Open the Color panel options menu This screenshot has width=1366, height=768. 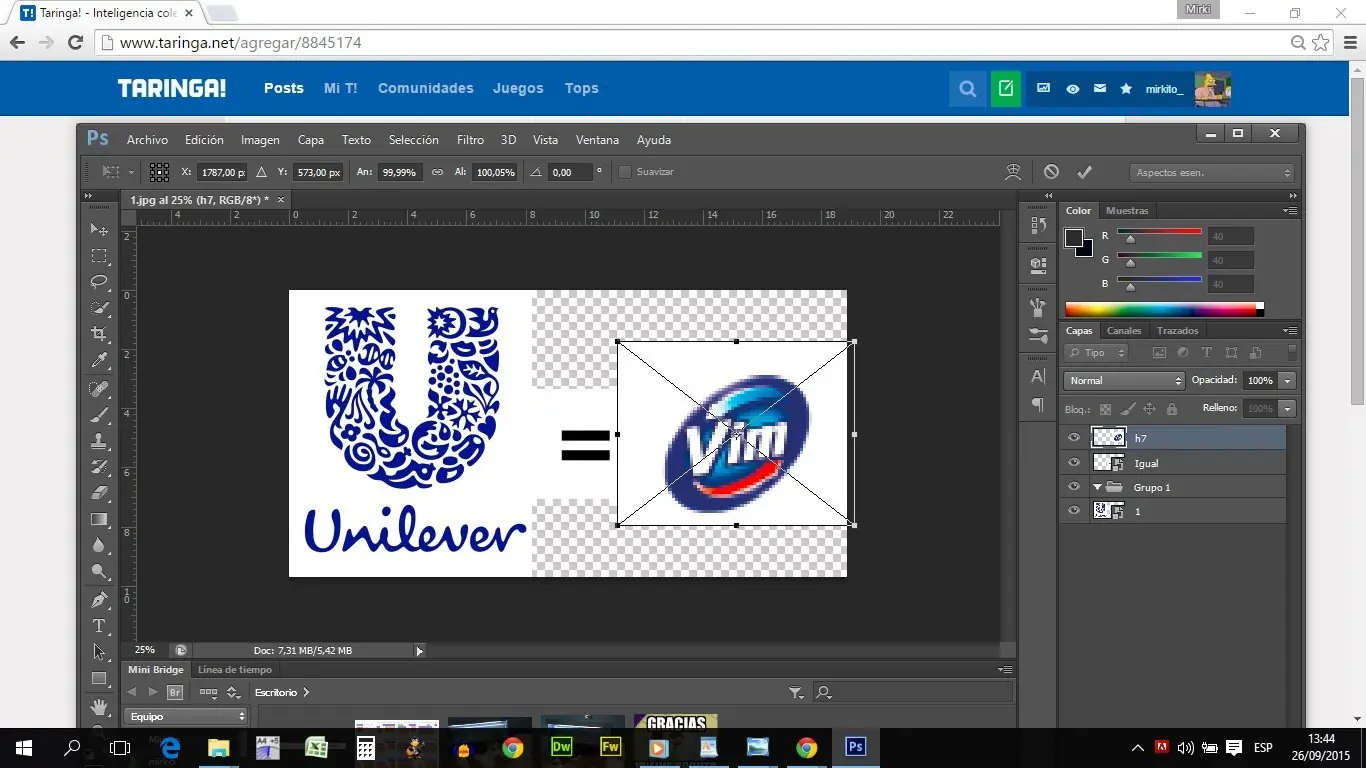1291,211
